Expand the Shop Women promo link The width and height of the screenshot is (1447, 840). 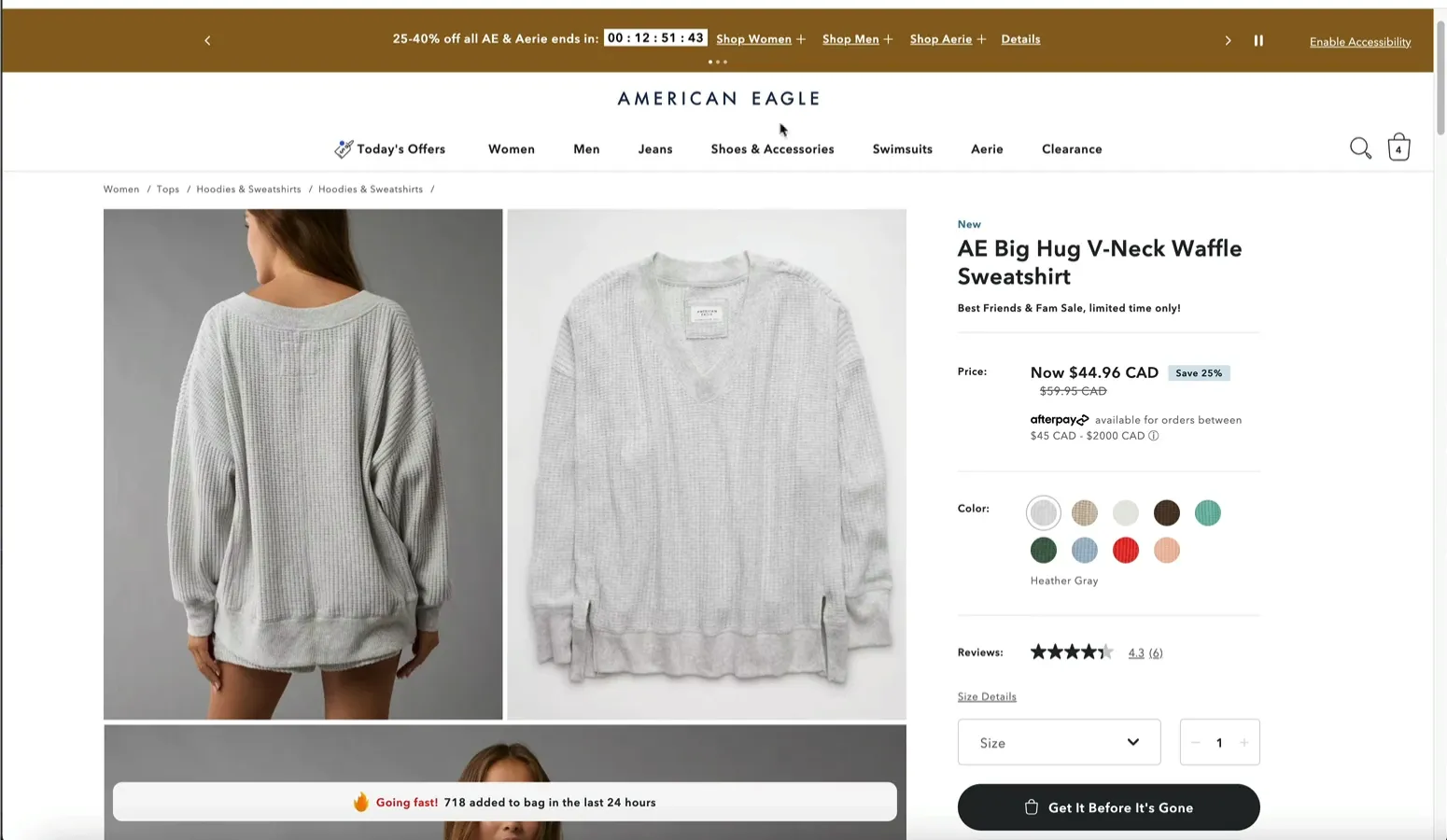tap(761, 39)
